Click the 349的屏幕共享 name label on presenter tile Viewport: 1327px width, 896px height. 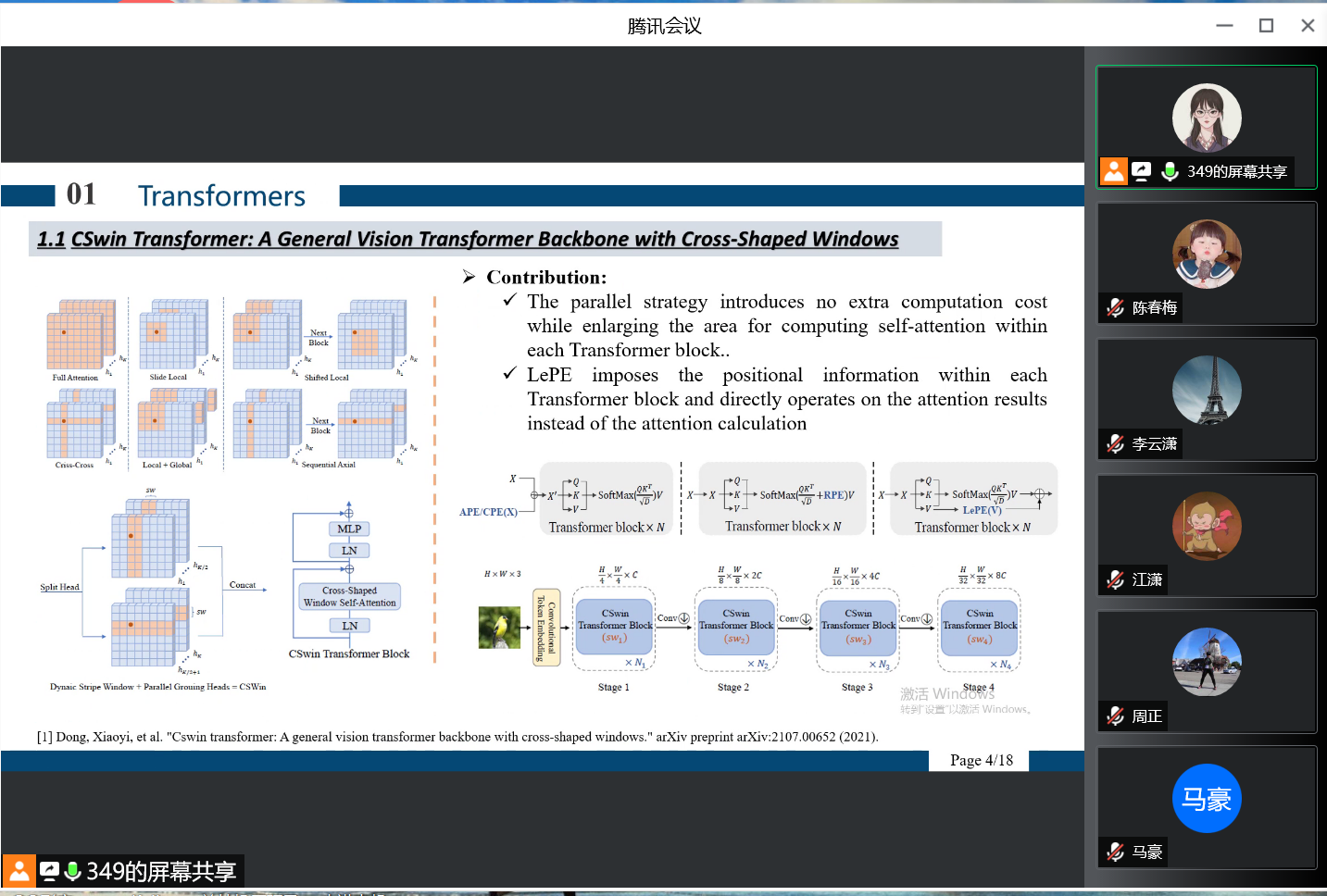pos(1237,171)
